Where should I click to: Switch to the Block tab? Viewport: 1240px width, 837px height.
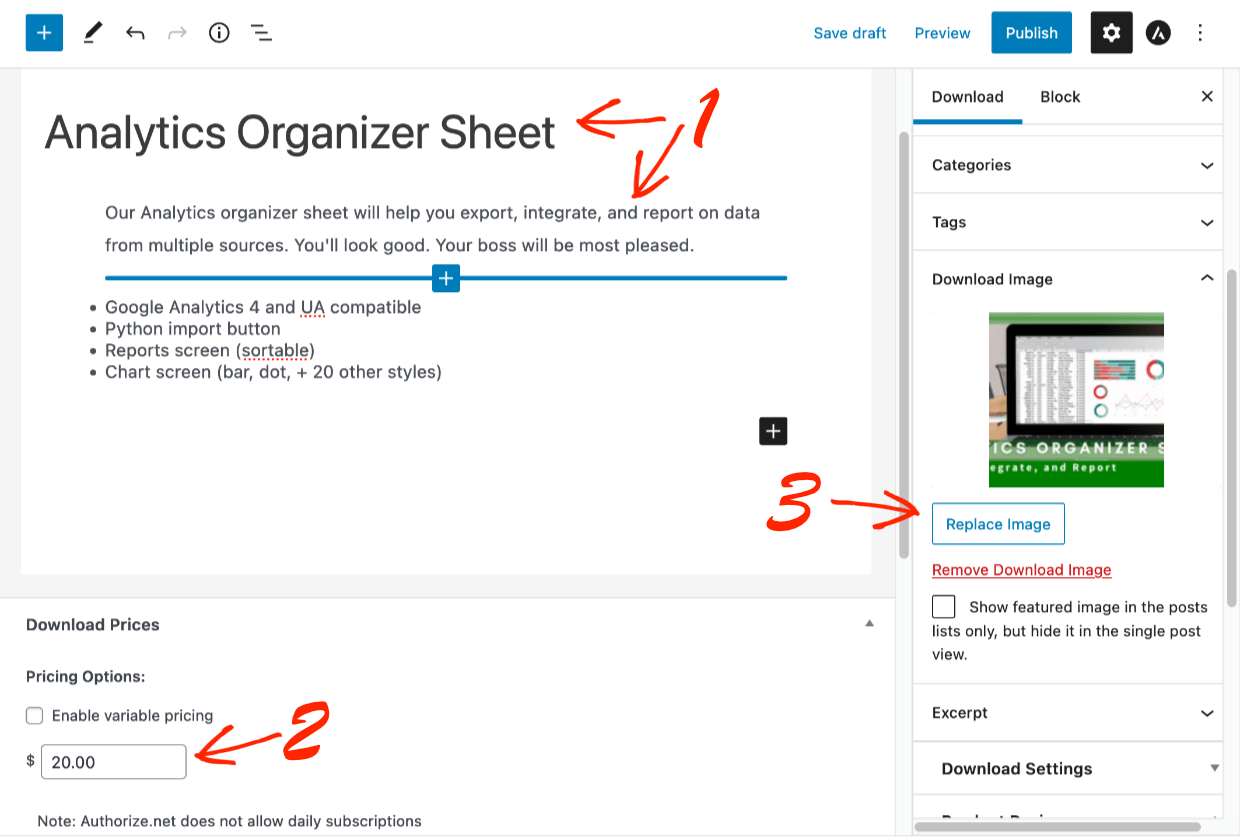coord(1059,97)
